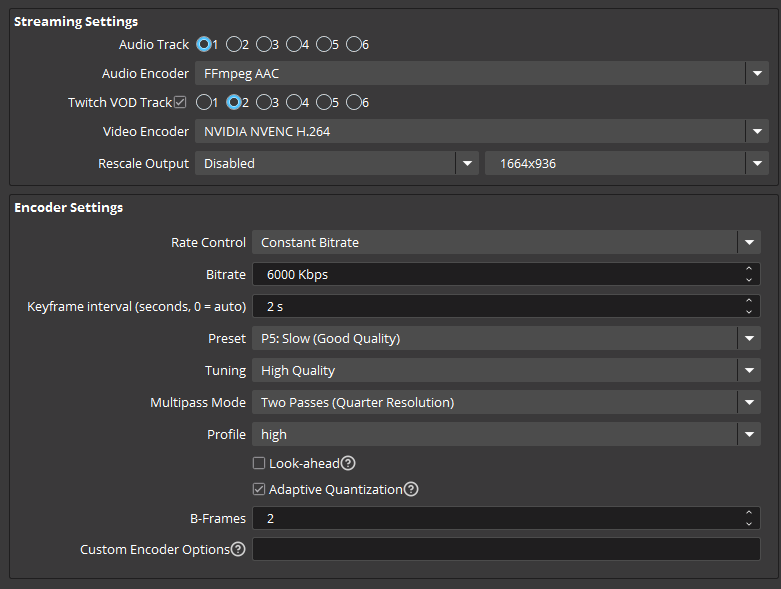The width and height of the screenshot is (781, 589).
Task: Decrease B-Frames with down stepper arrow
Action: point(749,524)
